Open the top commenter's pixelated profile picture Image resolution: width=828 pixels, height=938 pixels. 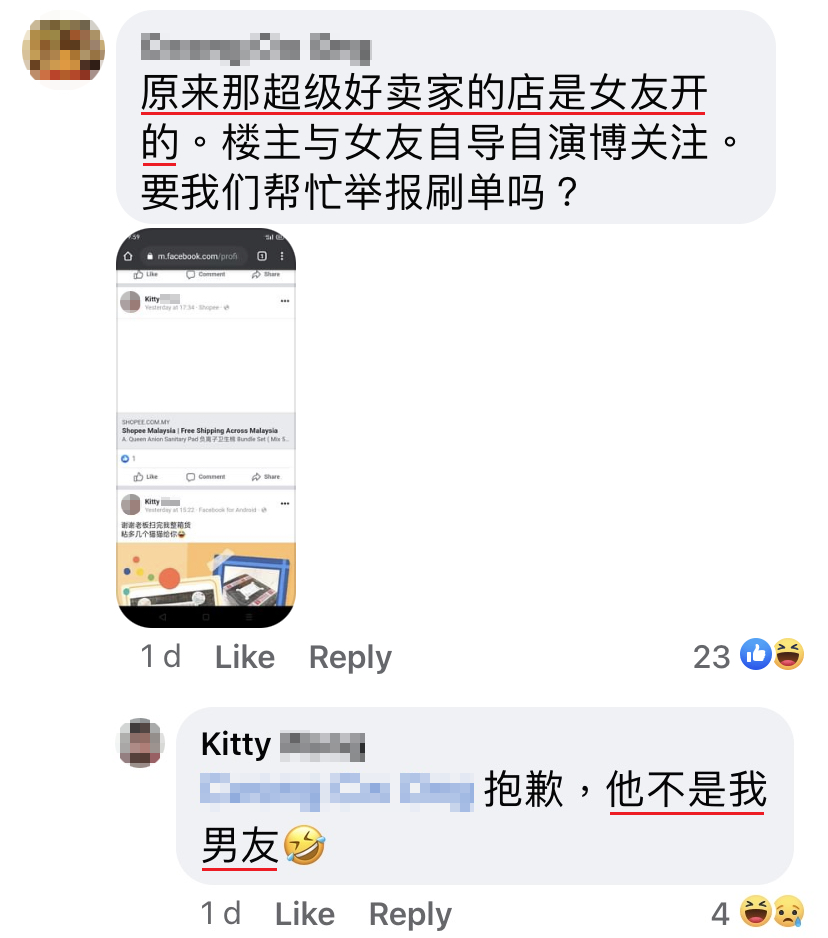pyautogui.click(x=63, y=50)
